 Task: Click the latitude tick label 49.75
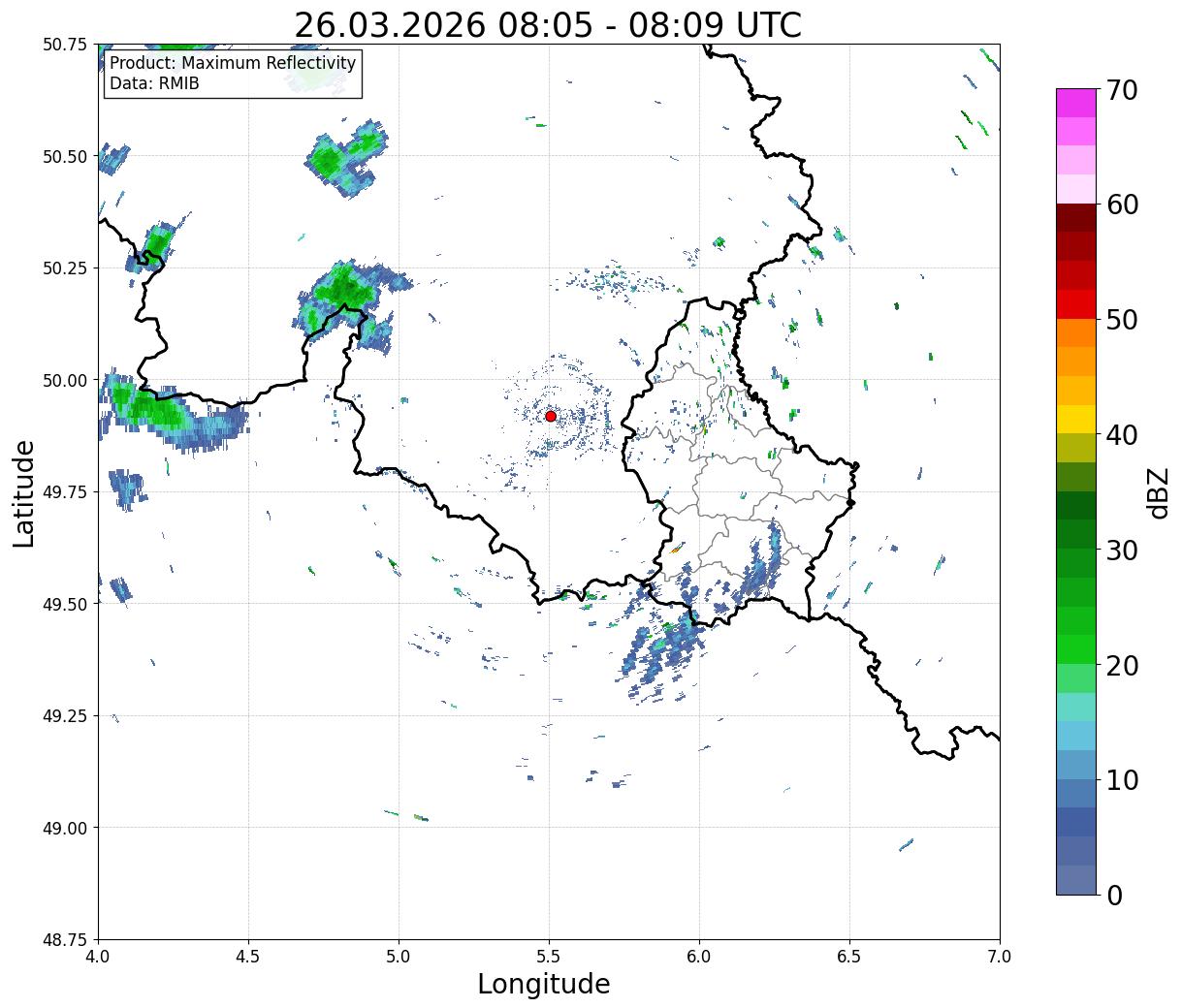click(65, 492)
